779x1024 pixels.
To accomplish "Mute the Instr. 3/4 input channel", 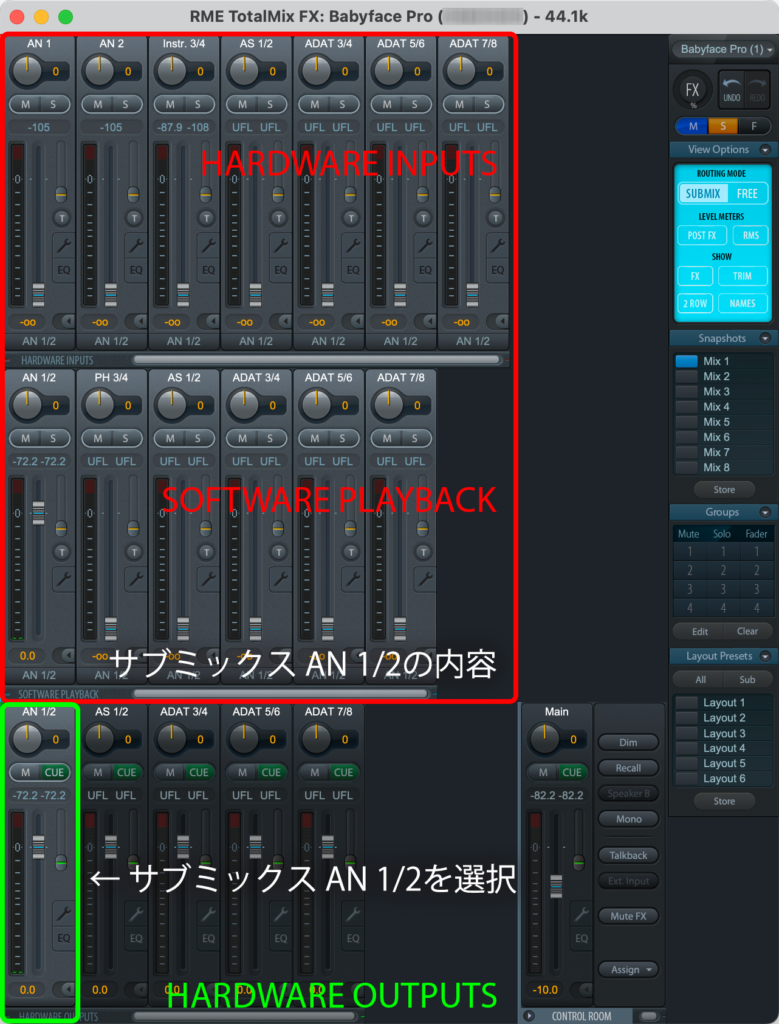I will [x=170, y=104].
